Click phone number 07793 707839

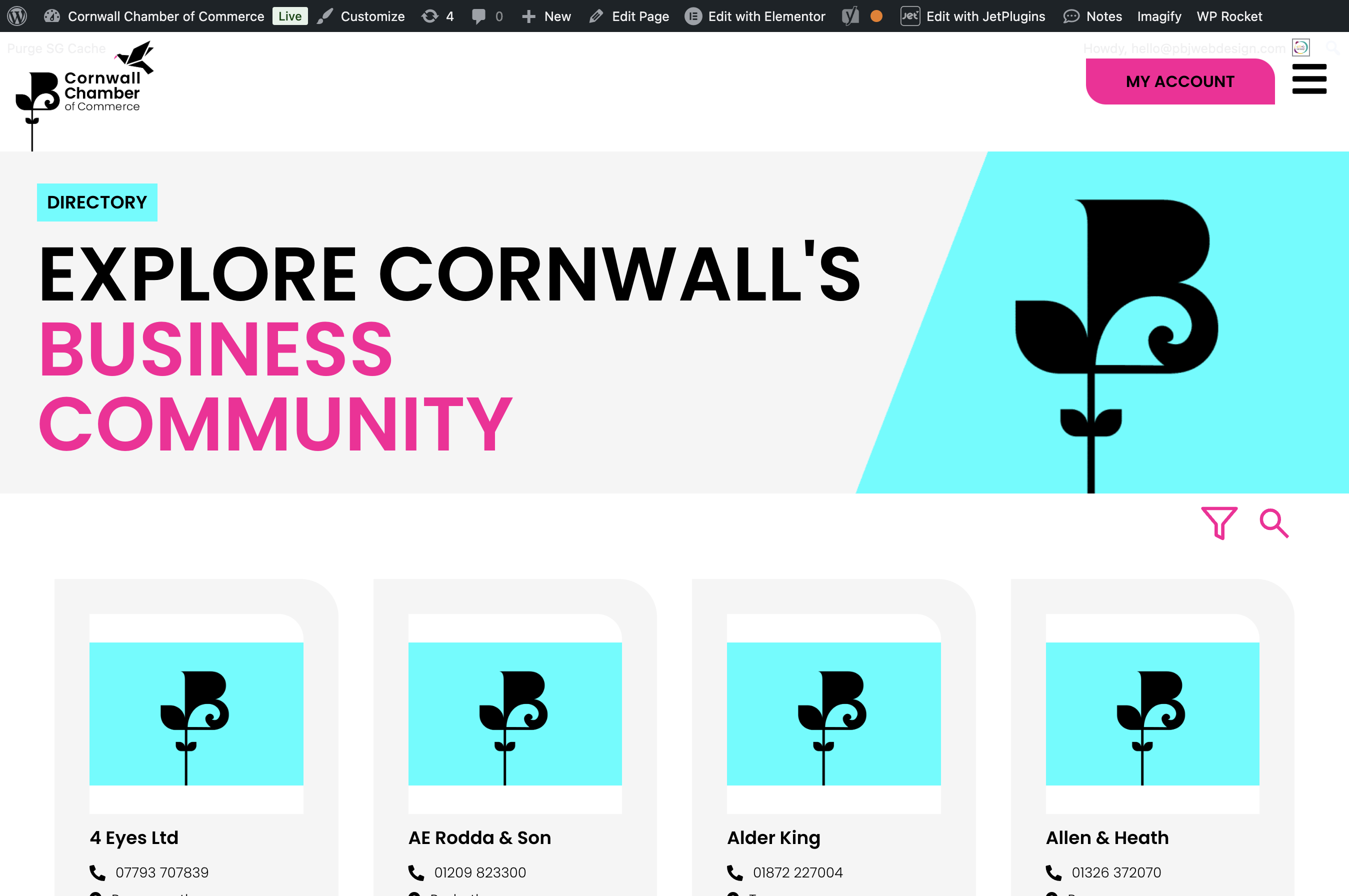point(162,872)
